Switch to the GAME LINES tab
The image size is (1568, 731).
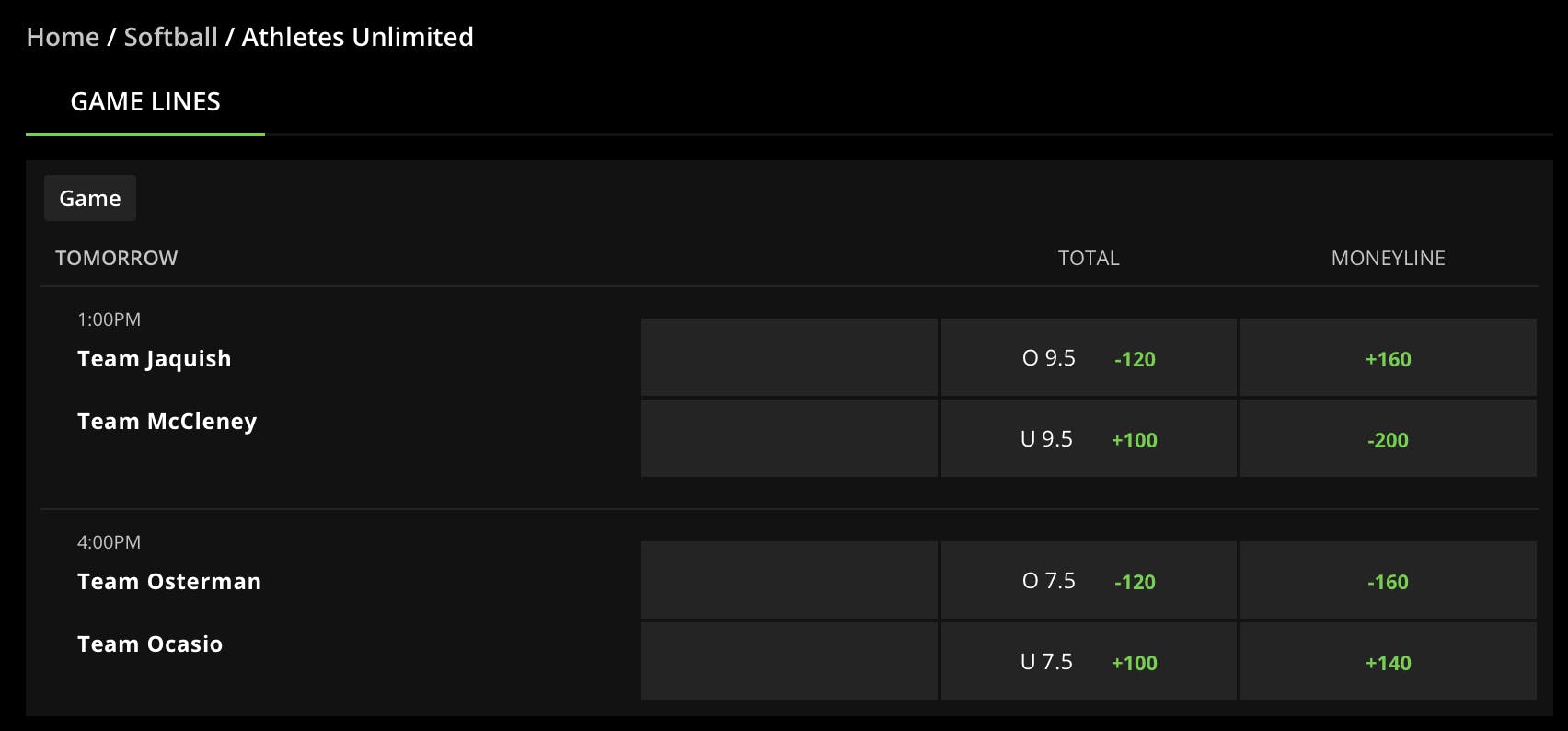pyautogui.click(x=145, y=102)
